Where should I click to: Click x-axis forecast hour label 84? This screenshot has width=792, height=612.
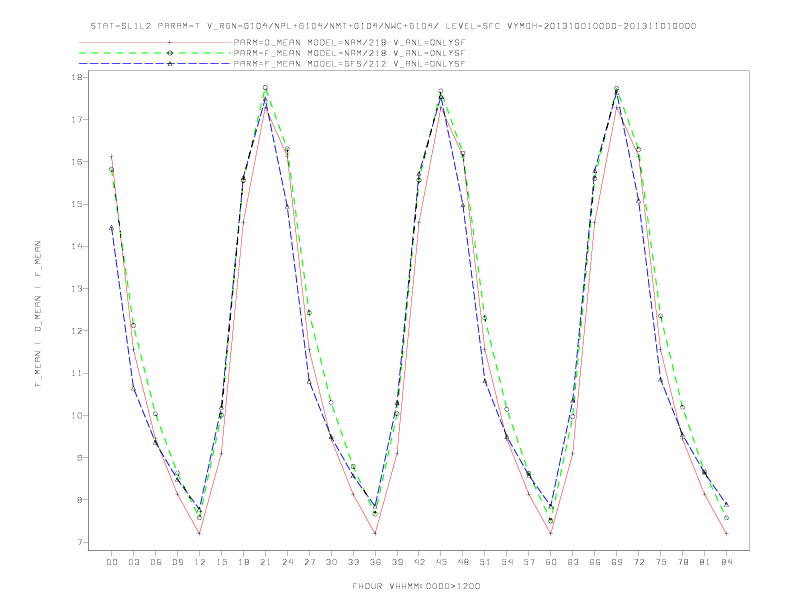[x=726, y=562]
